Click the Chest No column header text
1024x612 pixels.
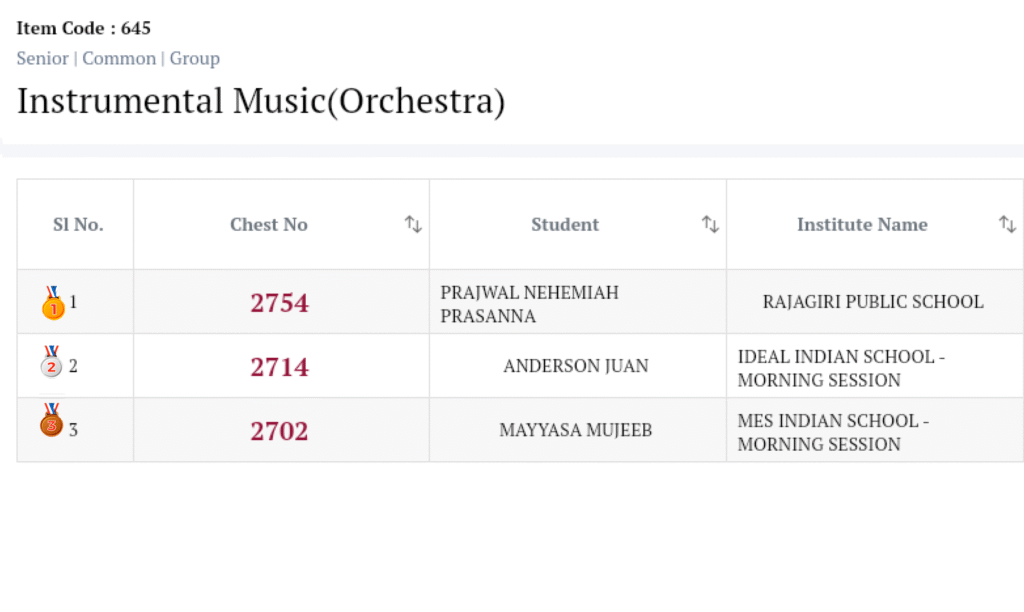[269, 225]
